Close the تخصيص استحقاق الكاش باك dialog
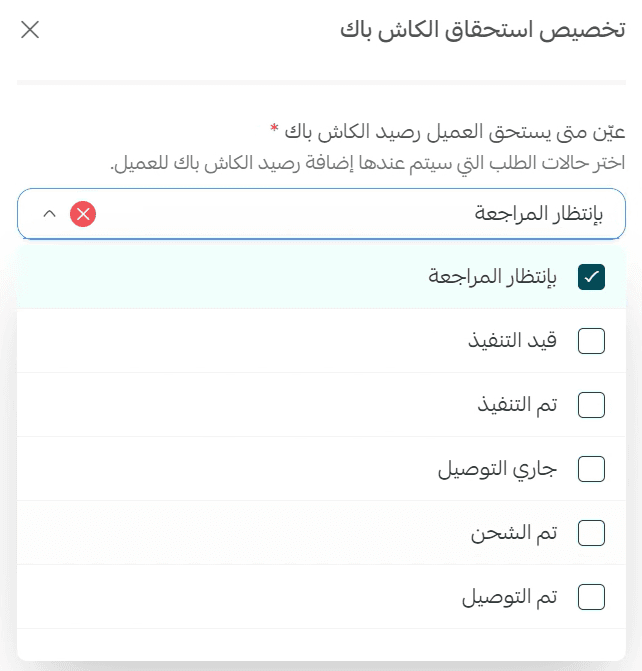 (x=30, y=29)
